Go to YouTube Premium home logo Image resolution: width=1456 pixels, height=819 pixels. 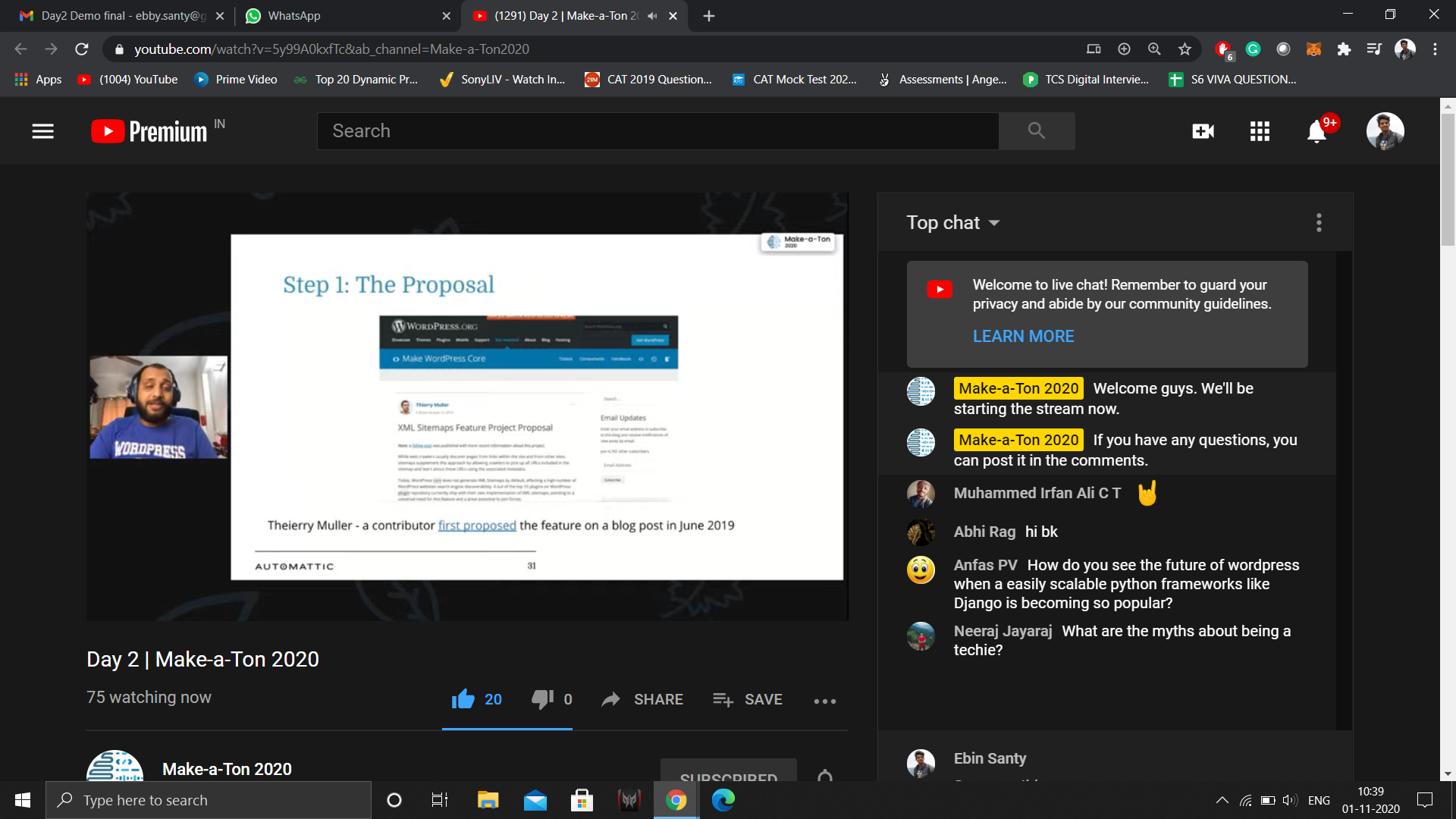(x=149, y=131)
